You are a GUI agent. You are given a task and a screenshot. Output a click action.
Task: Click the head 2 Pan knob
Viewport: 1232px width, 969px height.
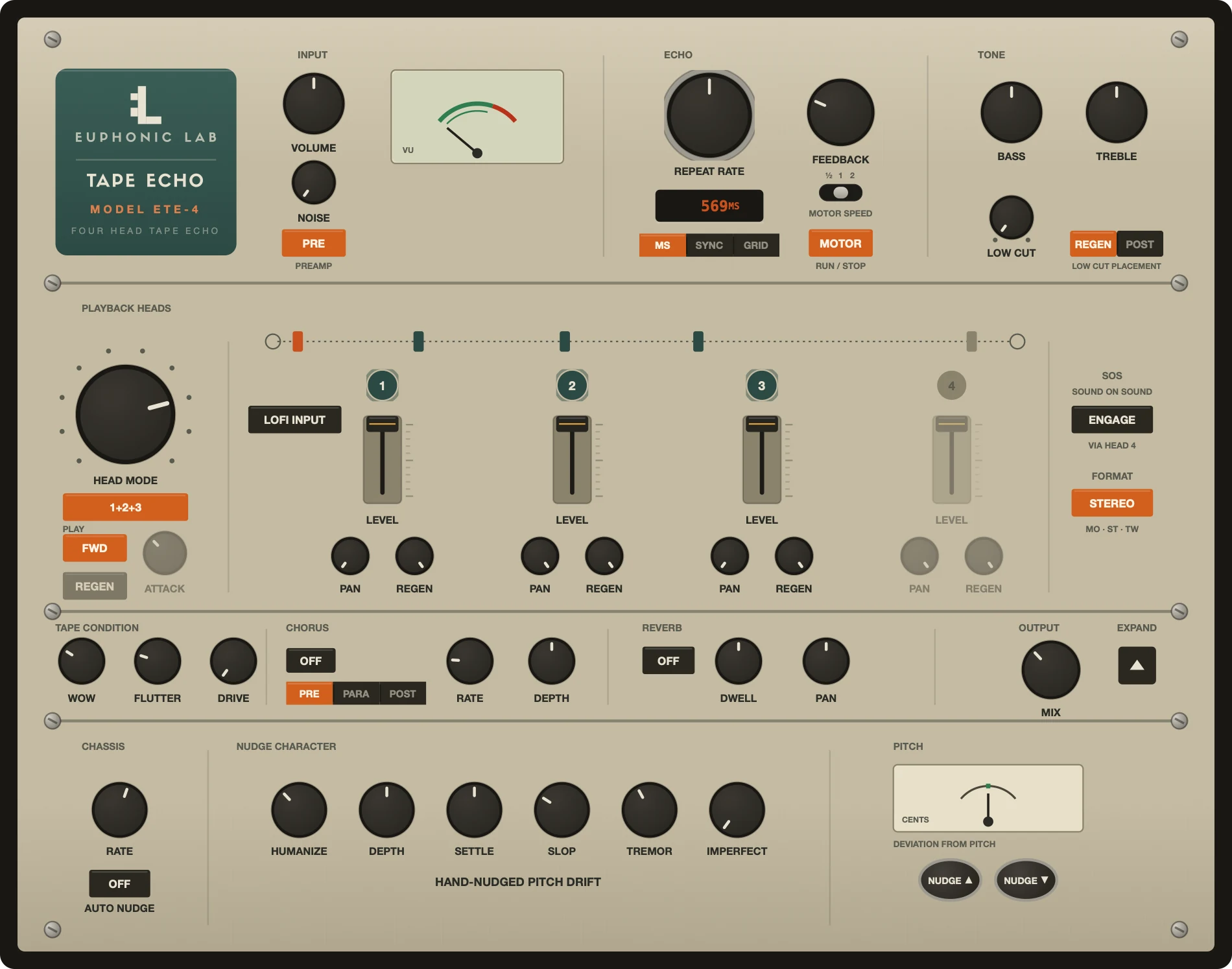point(539,556)
